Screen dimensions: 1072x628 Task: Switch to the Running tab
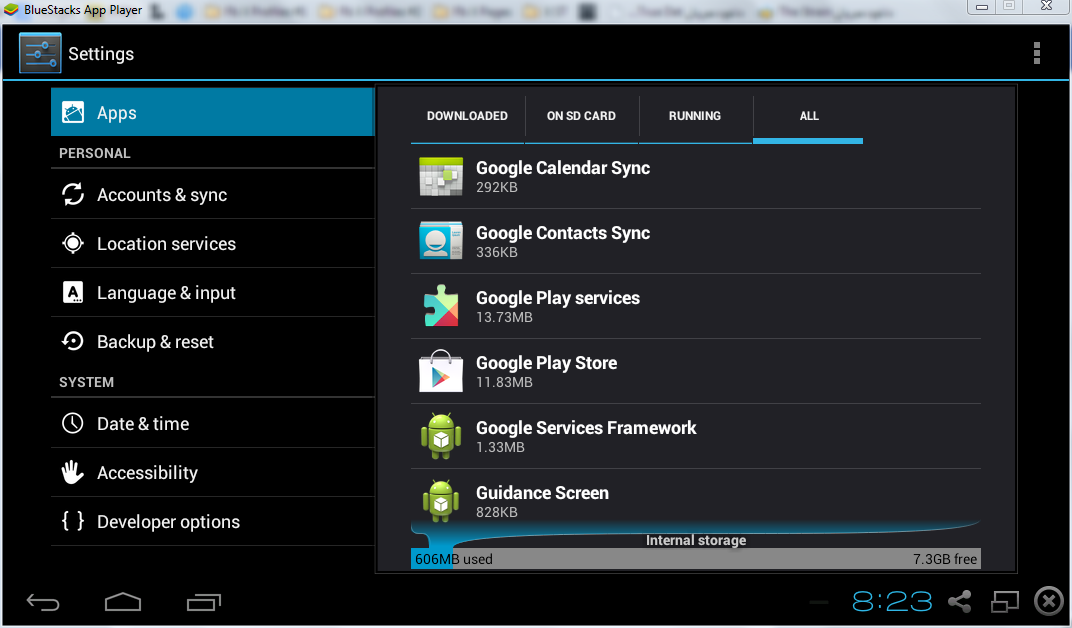coord(695,116)
